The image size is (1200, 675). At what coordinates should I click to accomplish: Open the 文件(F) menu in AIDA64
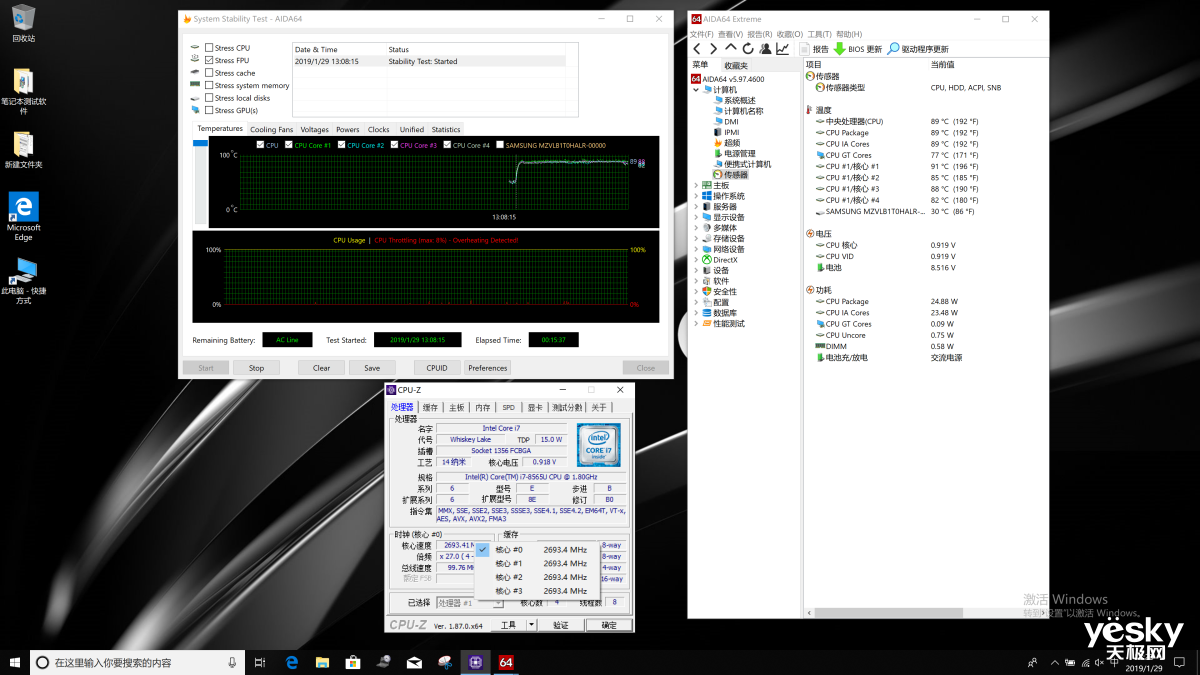[703, 34]
